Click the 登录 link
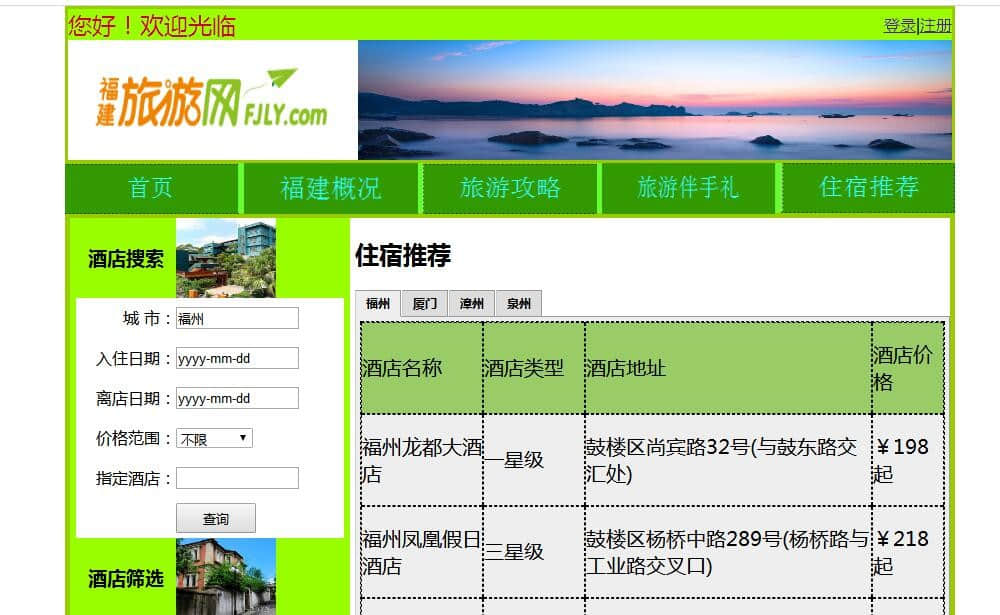 click(899, 26)
